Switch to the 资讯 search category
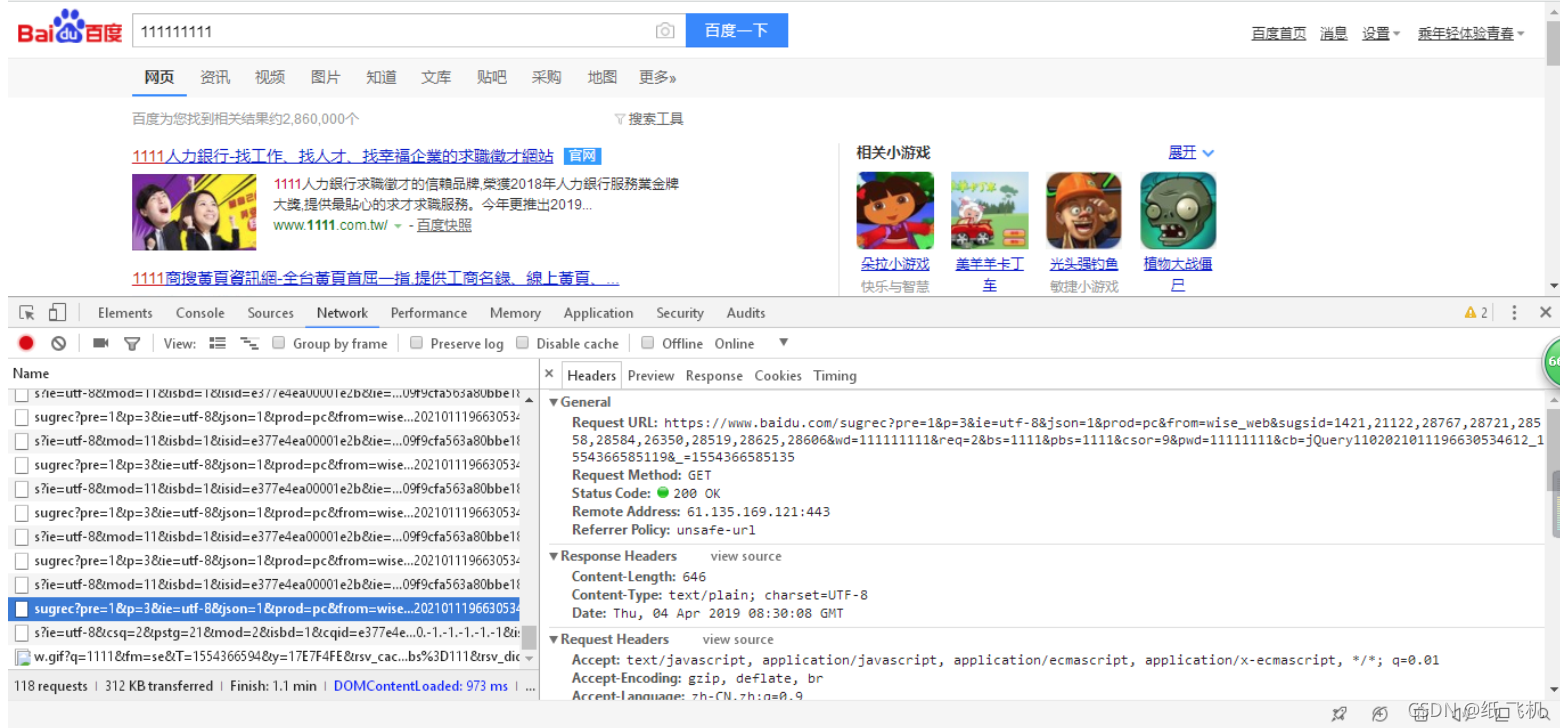The height and width of the screenshot is (728, 1560). (215, 77)
